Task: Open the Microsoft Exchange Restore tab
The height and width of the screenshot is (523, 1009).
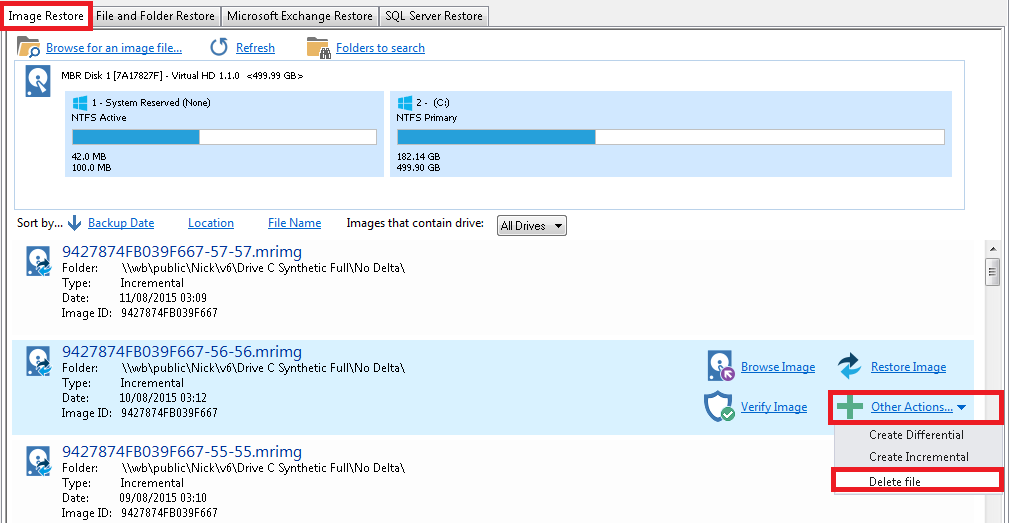Action: click(300, 15)
